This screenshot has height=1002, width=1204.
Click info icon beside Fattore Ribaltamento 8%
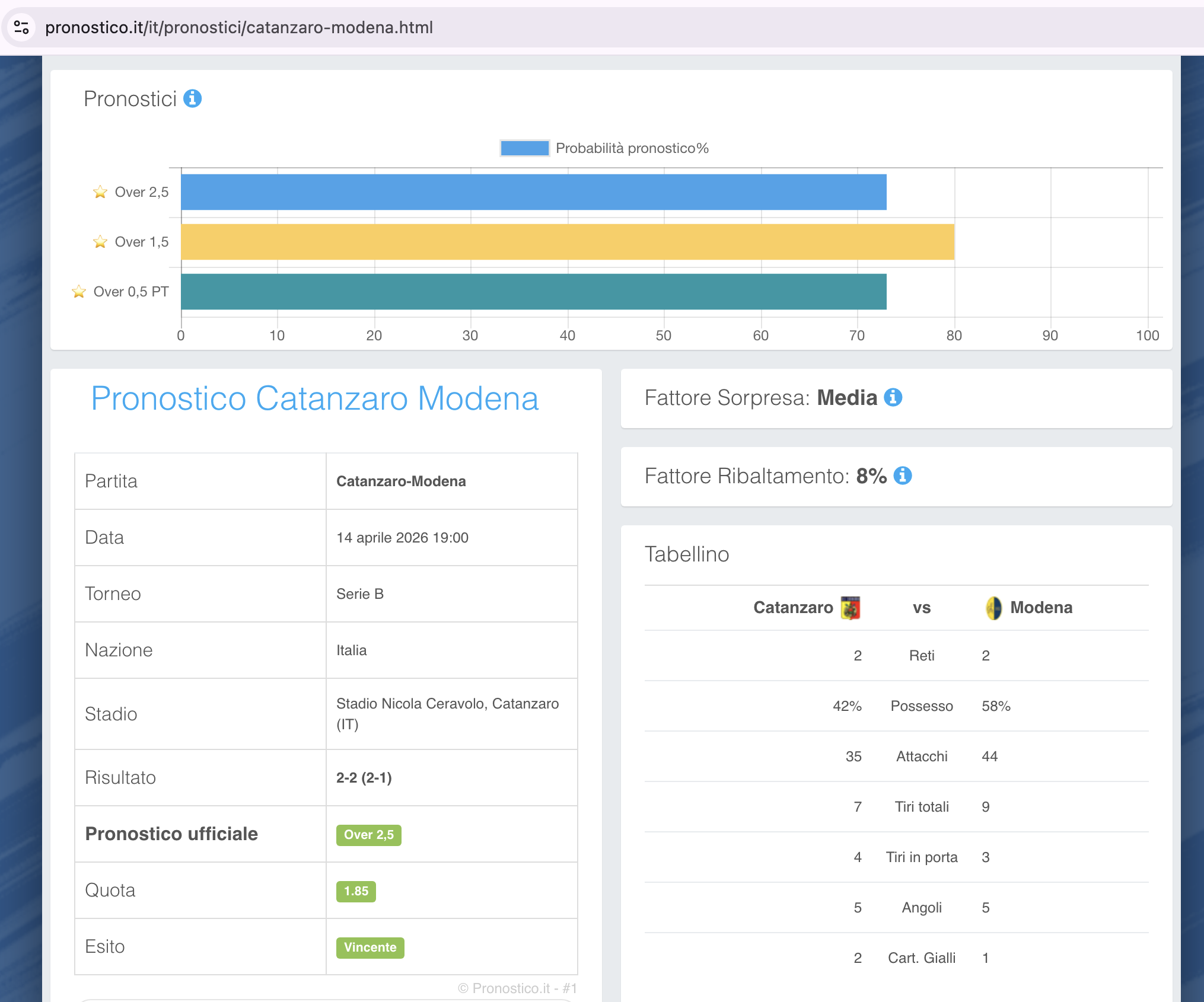[902, 476]
